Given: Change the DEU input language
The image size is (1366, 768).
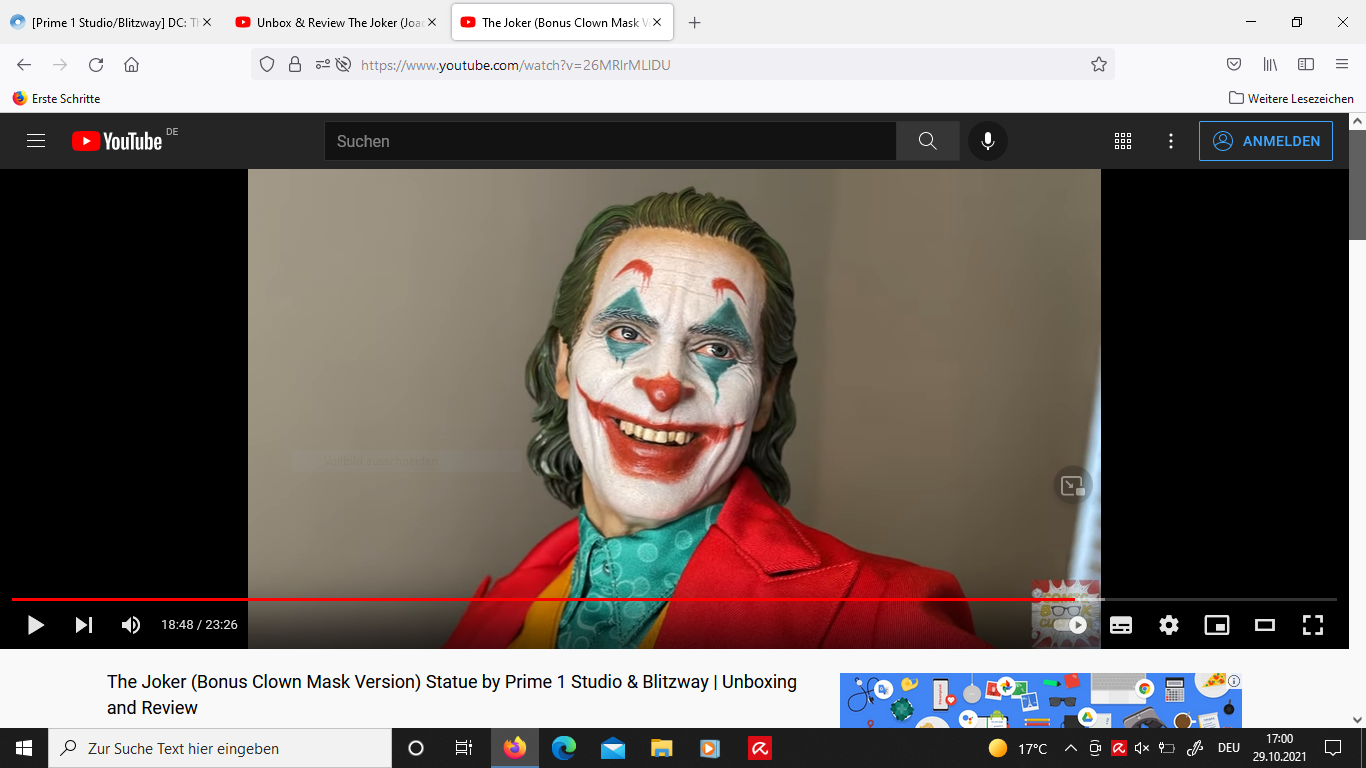Looking at the screenshot, I should (1229, 748).
